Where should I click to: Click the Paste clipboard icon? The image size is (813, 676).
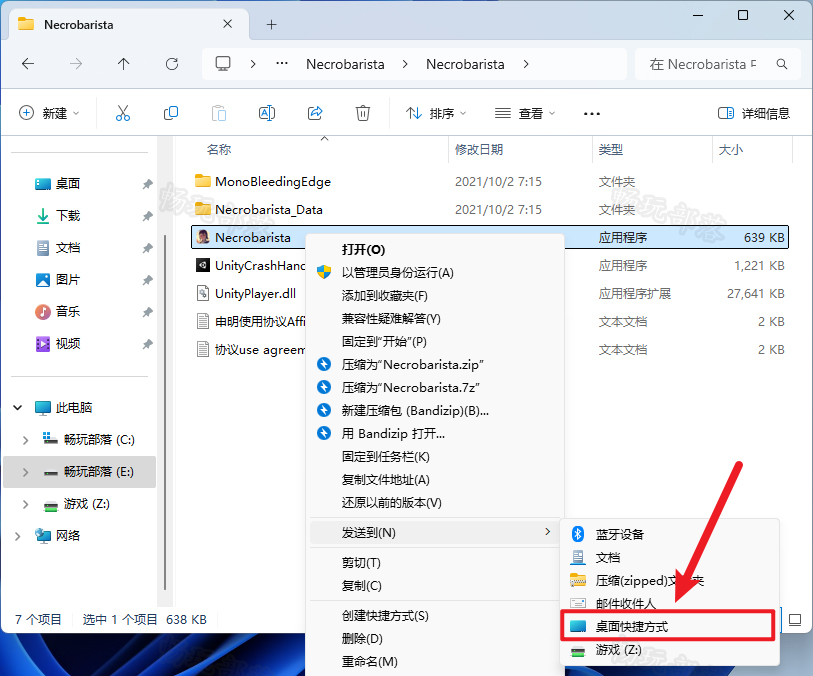tap(219, 113)
